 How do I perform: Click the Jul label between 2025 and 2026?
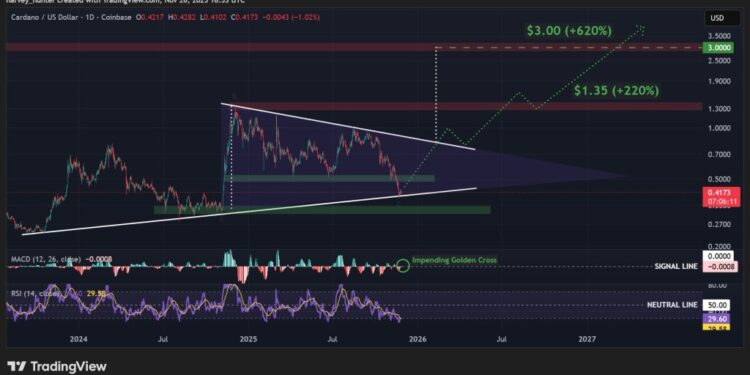click(332, 339)
